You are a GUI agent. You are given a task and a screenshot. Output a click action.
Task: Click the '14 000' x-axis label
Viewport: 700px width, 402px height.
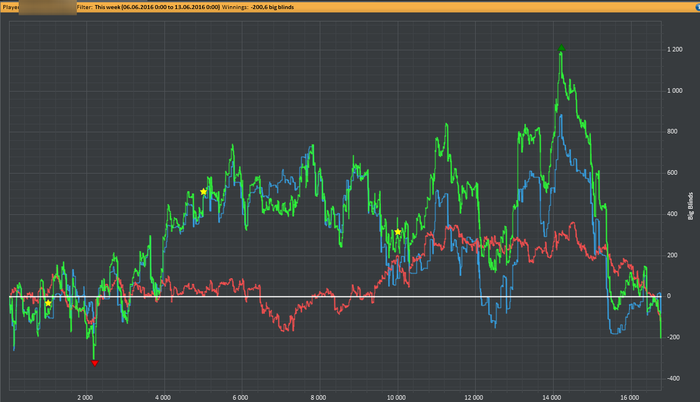tap(552, 398)
